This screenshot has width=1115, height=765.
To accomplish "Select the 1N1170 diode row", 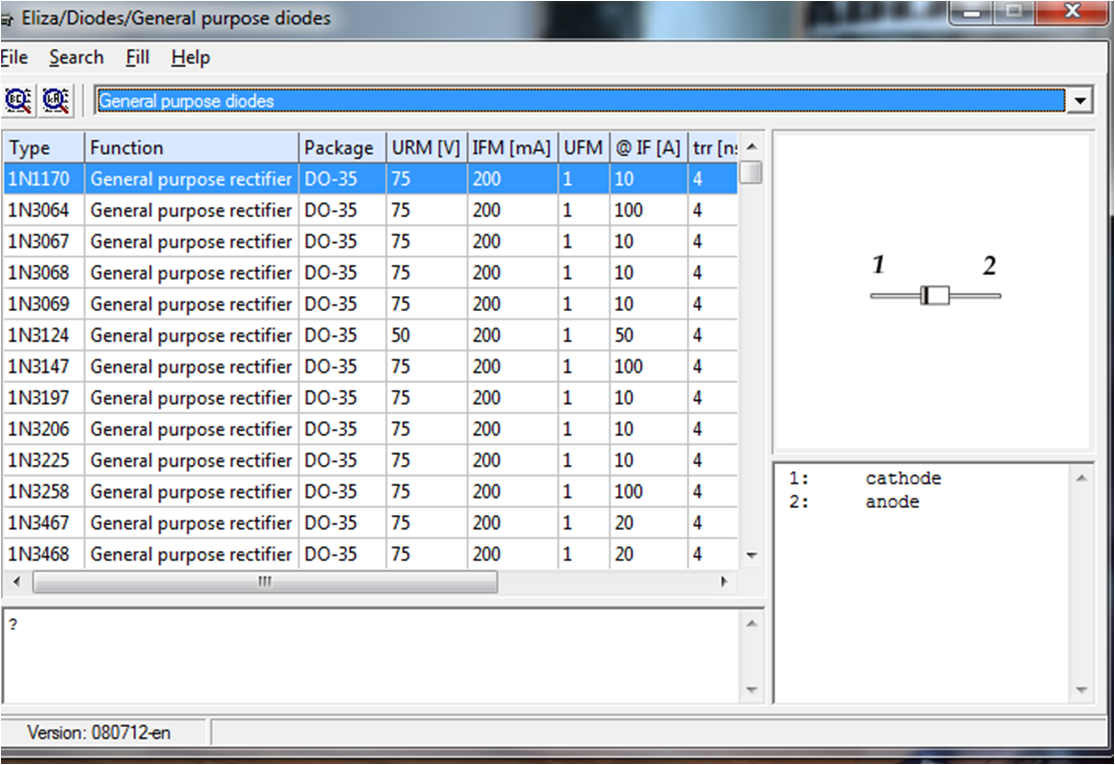I will (370, 179).
